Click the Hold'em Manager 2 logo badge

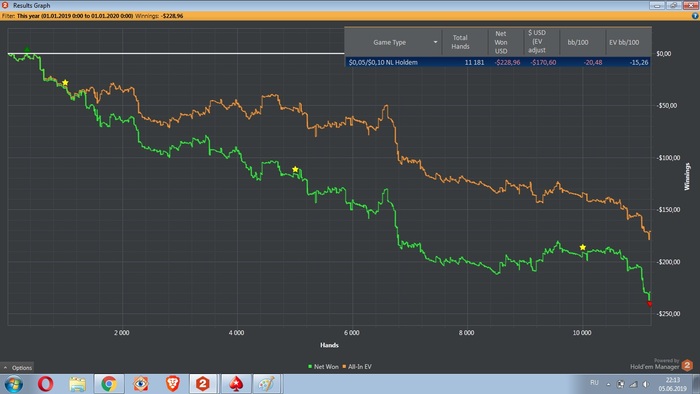[x=687, y=365]
